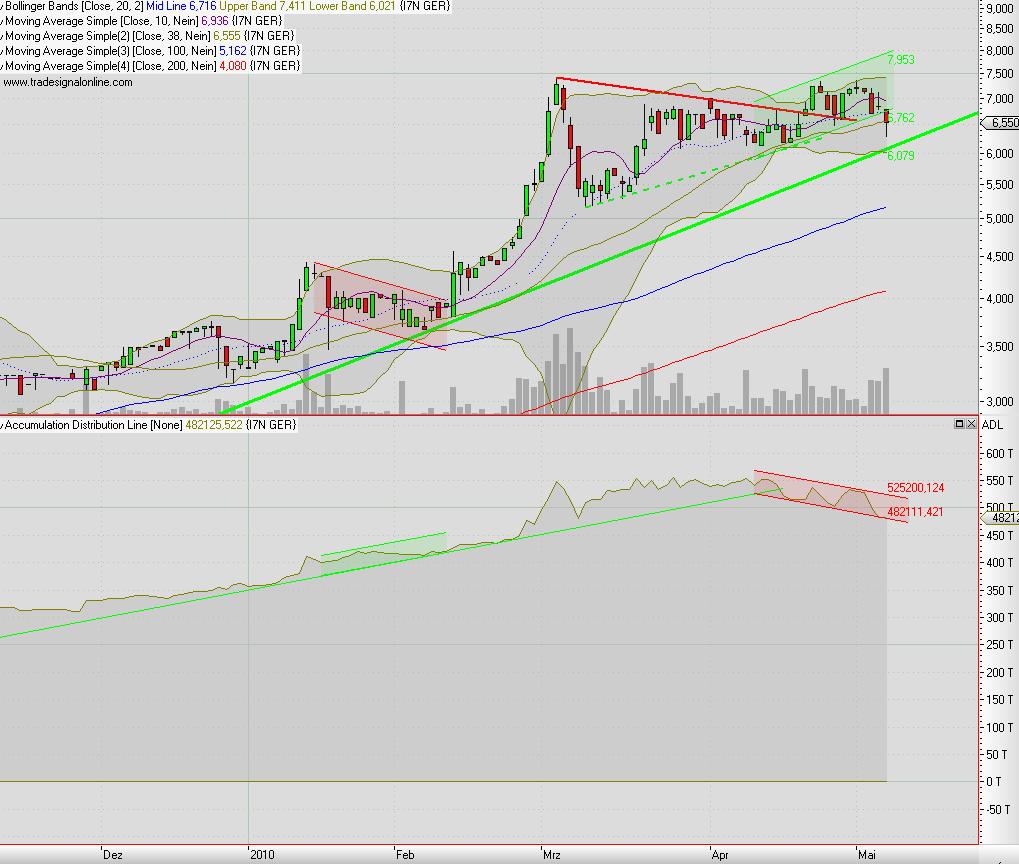1019x864 pixels.
Task: Click the Mrz date axis label
Action: pyautogui.click(x=552, y=855)
